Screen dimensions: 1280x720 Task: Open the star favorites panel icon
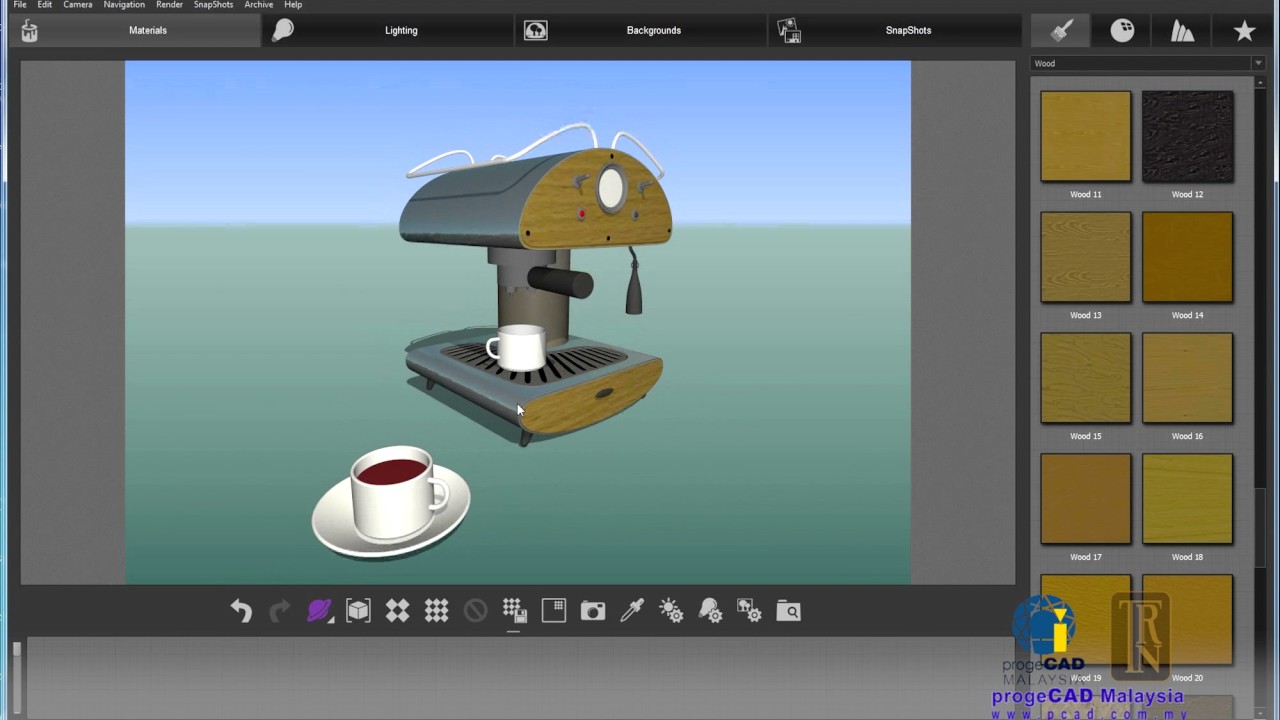click(x=1244, y=31)
